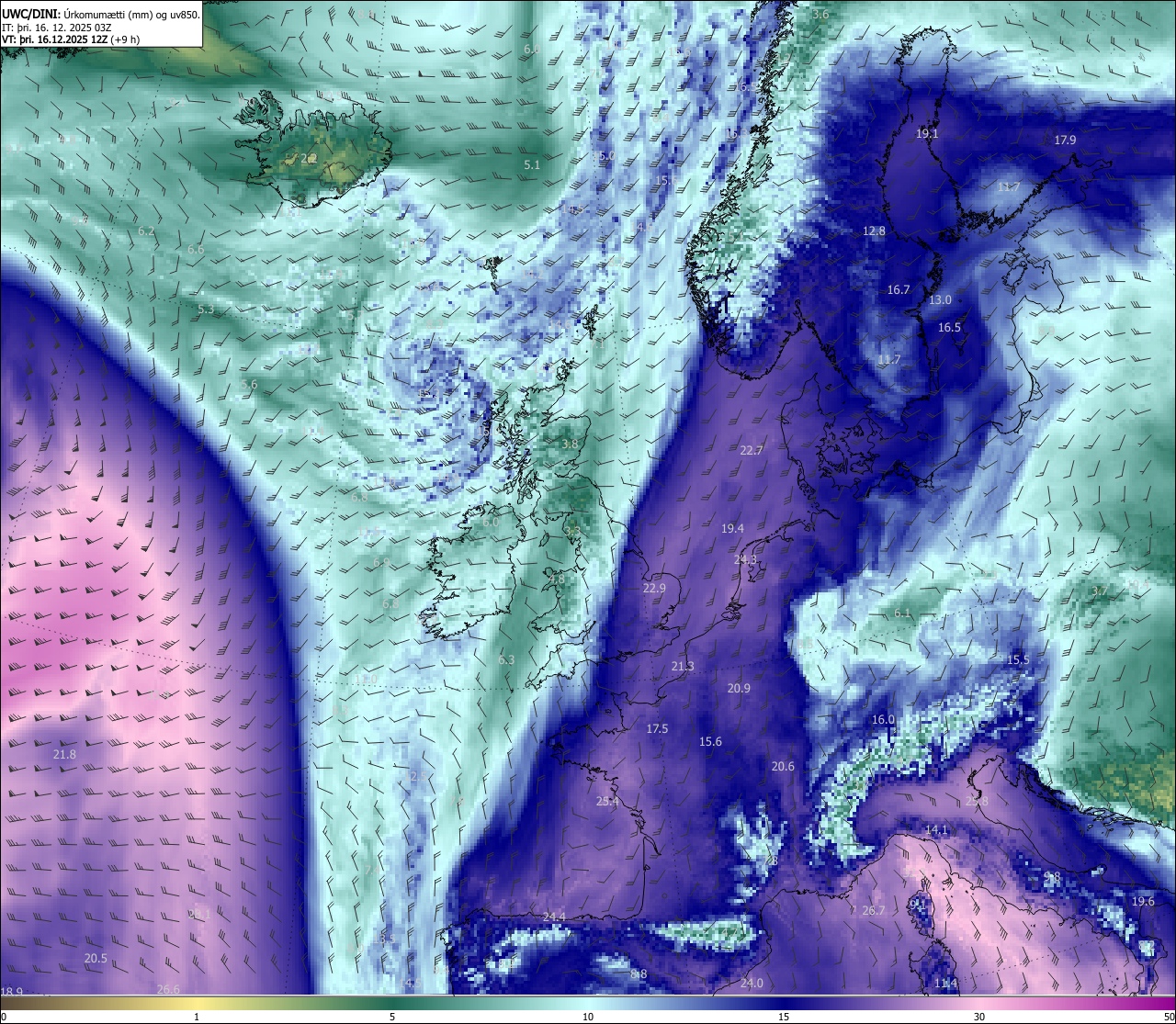Click the 'IT: þri. 16. 12. 2025 03Z' line
Image resolution: width=1176 pixels, height=1024 pixels.
point(57,27)
